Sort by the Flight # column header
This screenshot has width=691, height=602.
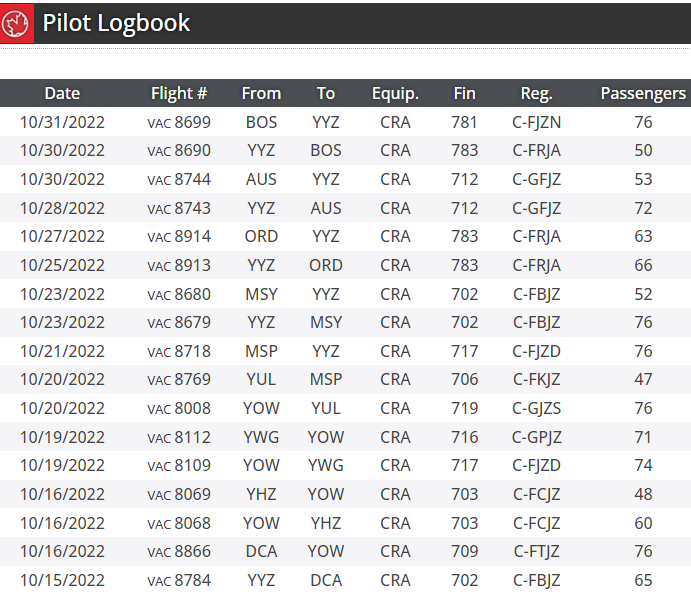tap(179, 94)
